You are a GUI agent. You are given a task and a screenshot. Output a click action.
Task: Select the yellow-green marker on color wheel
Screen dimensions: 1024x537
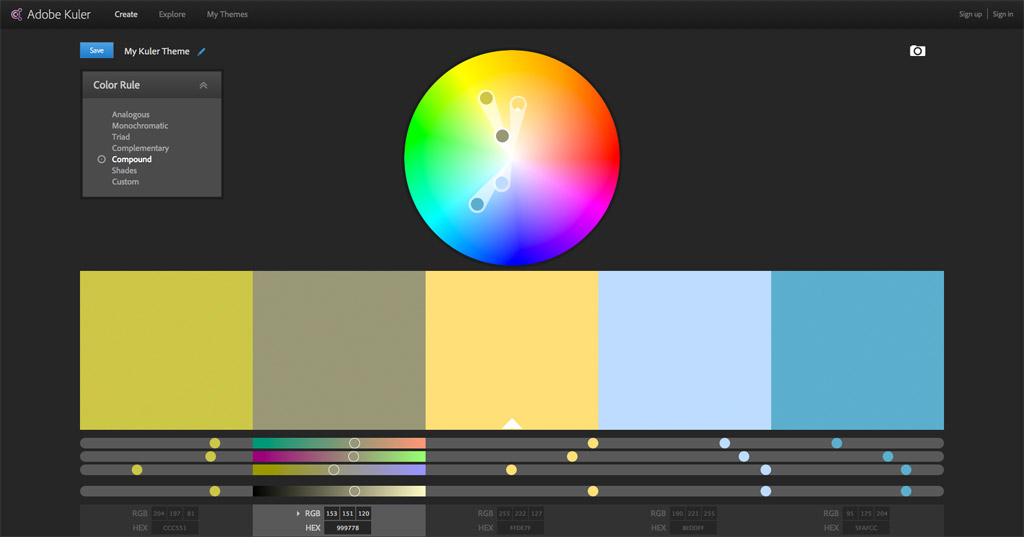[x=486, y=98]
